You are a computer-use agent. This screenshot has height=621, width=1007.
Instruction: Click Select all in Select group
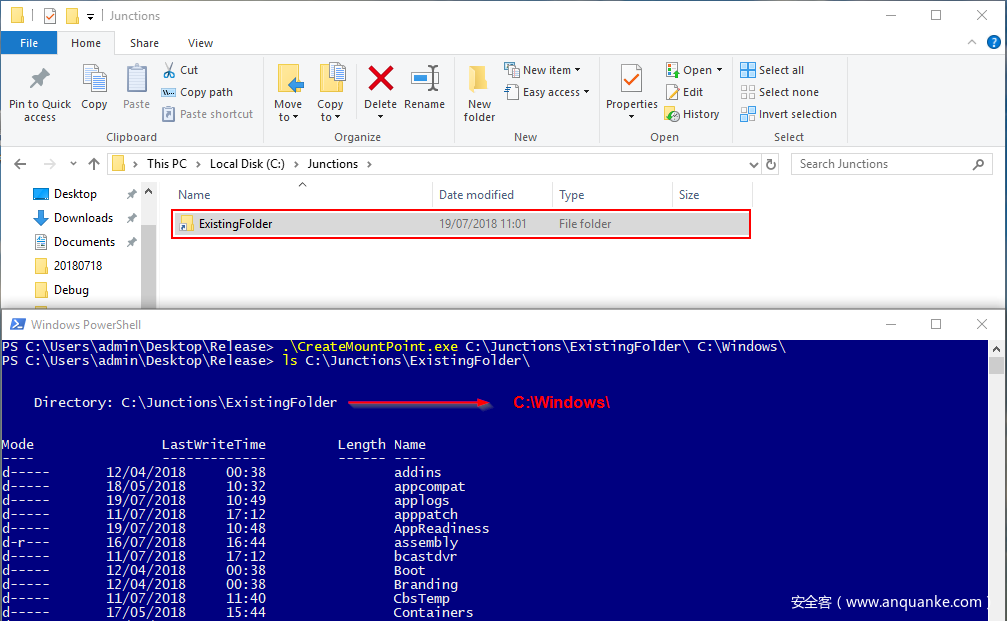pyautogui.click(x=771, y=70)
